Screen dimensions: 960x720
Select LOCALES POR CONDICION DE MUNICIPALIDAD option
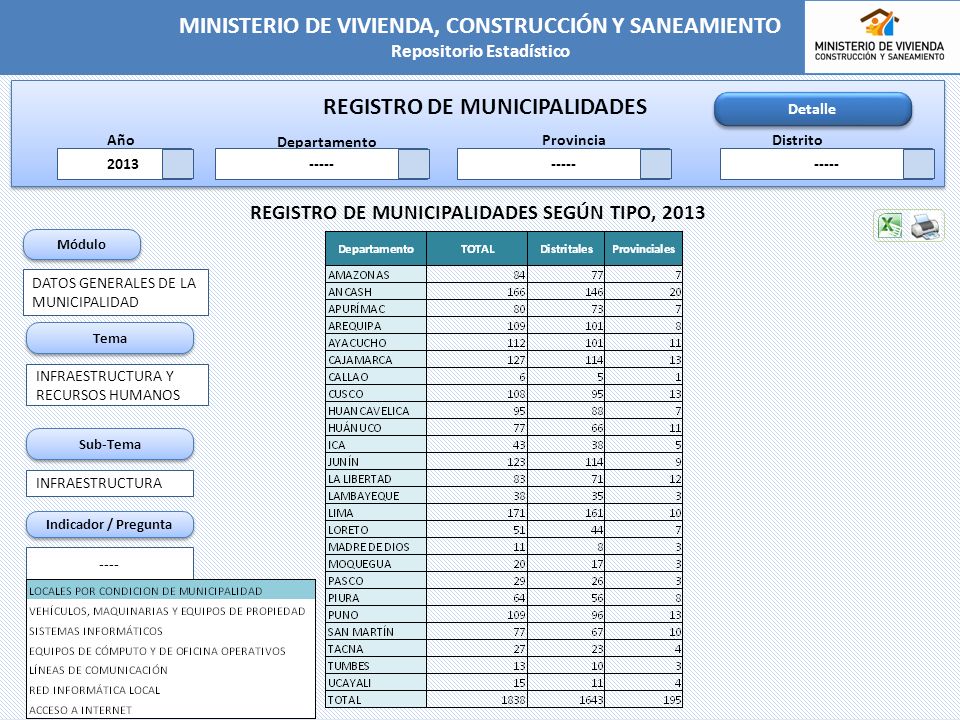tap(171, 591)
